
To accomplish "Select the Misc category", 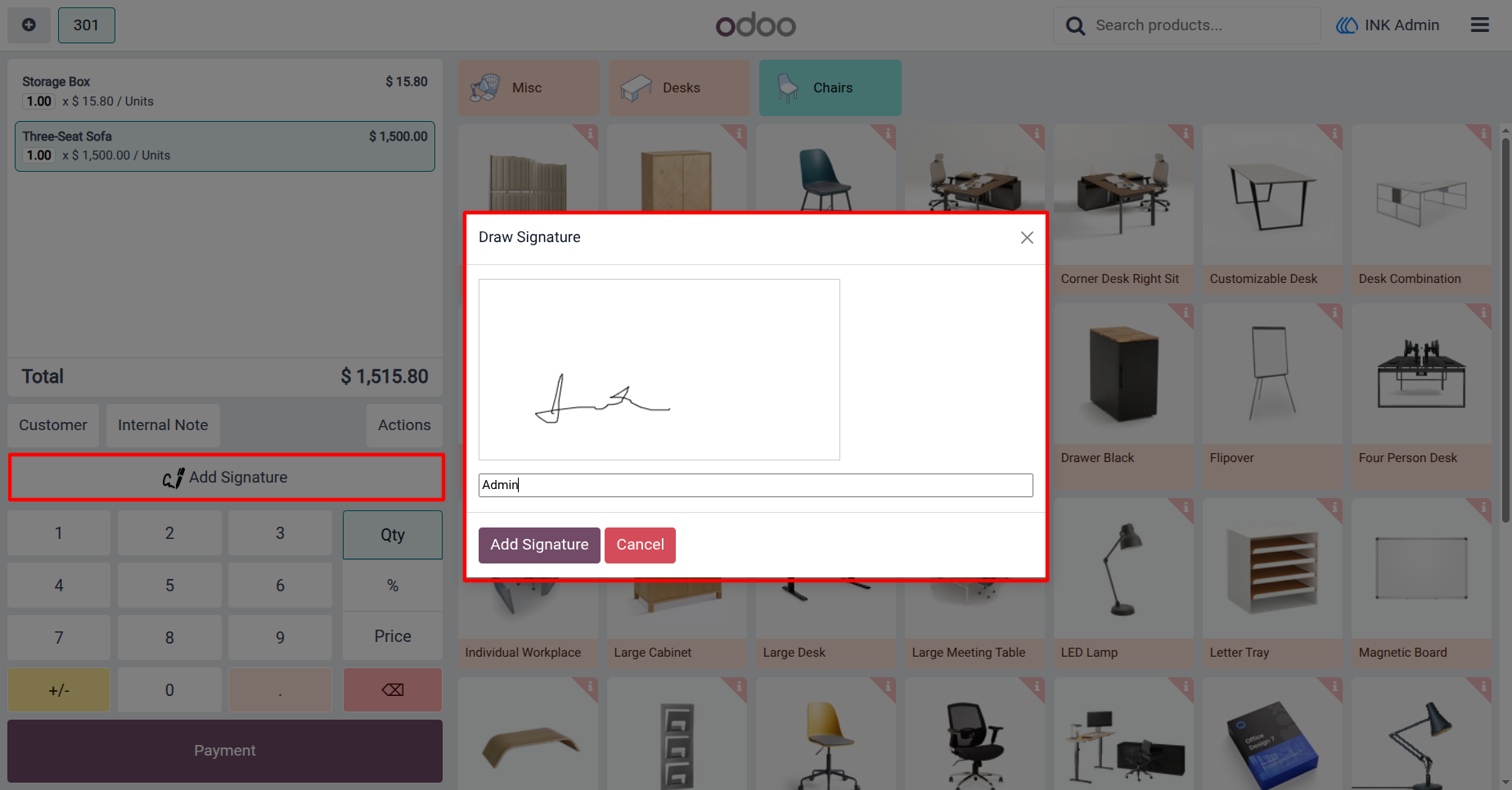I will [529, 88].
